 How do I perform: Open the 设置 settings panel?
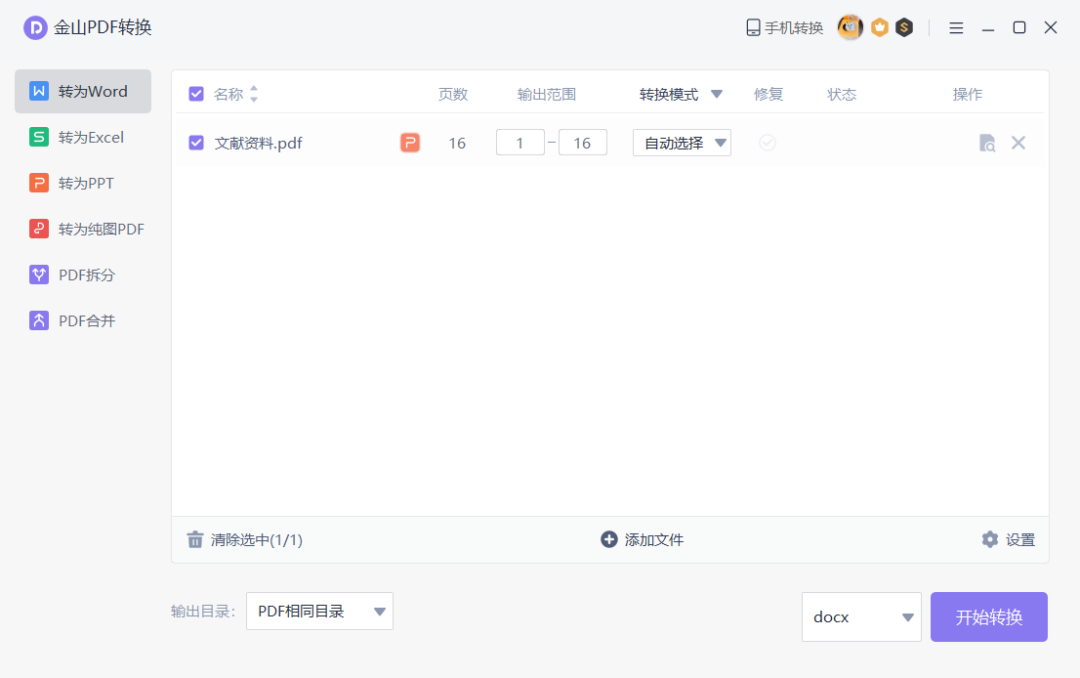point(1008,539)
